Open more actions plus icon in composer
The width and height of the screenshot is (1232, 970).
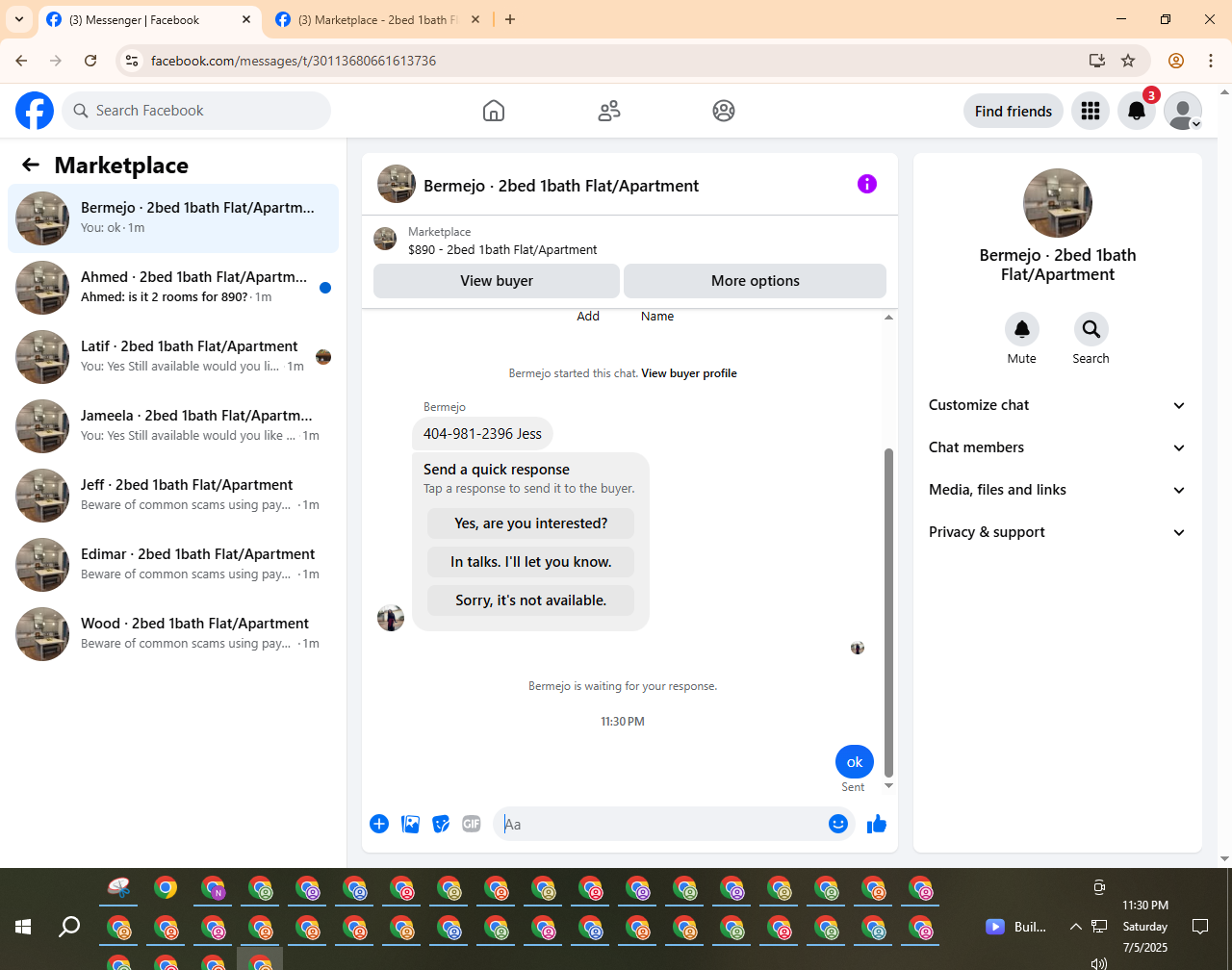coord(379,824)
